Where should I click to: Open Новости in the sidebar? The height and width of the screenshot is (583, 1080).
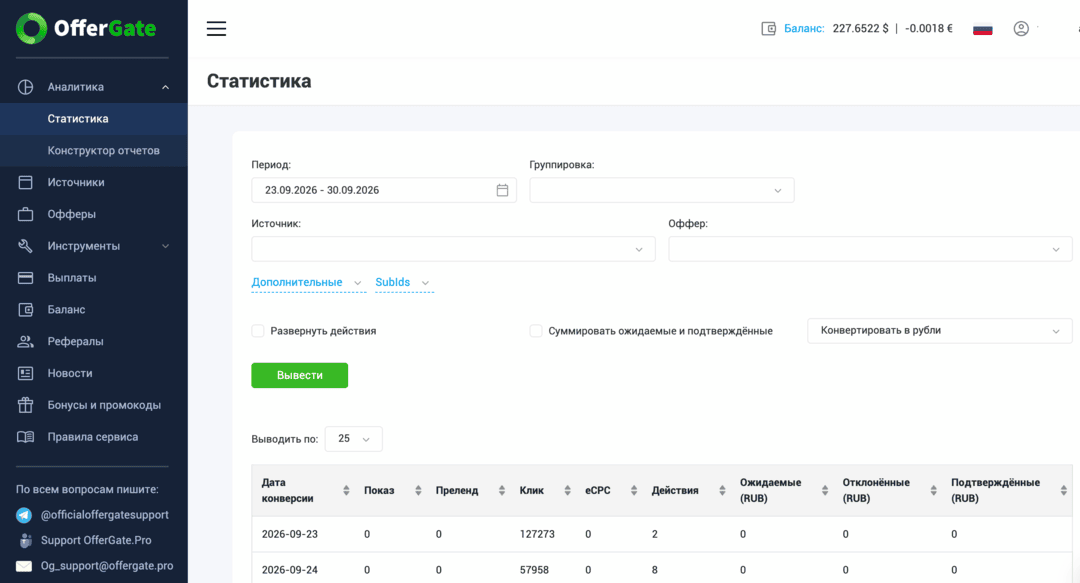[70, 373]
